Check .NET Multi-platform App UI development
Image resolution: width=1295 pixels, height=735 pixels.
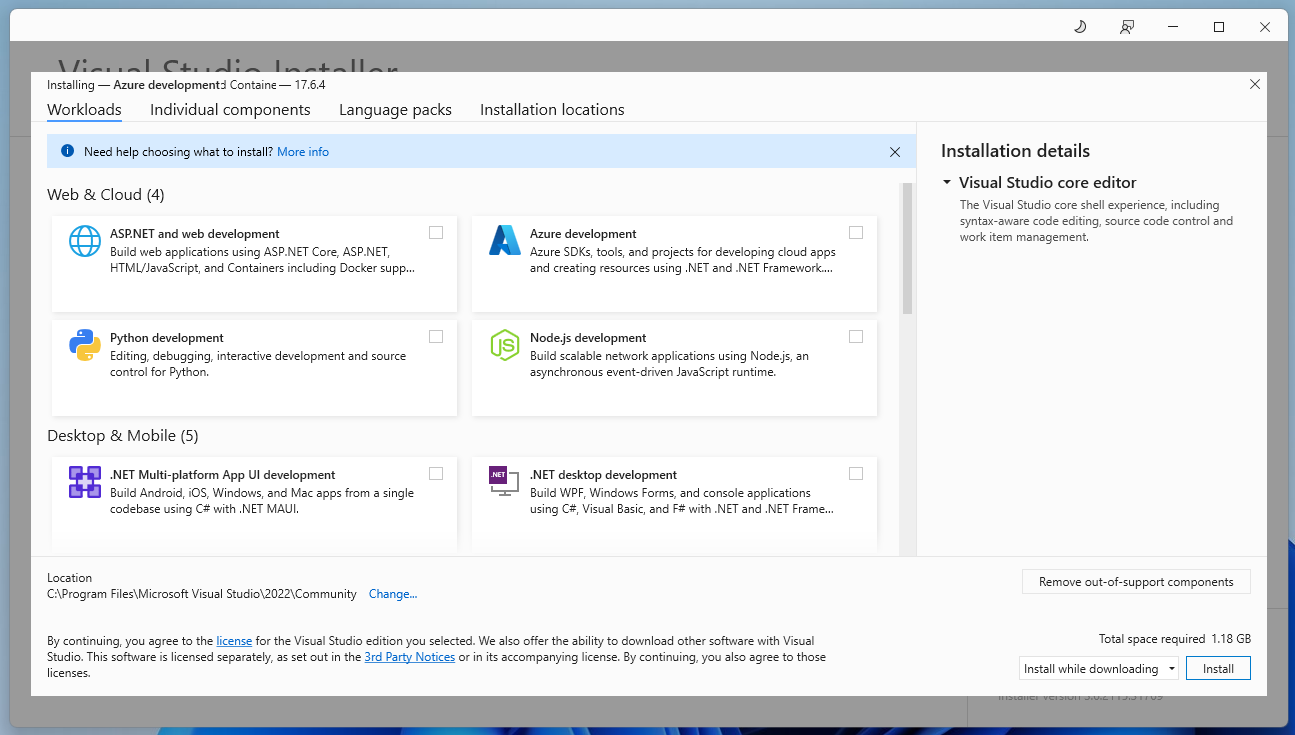click(436, 474)
